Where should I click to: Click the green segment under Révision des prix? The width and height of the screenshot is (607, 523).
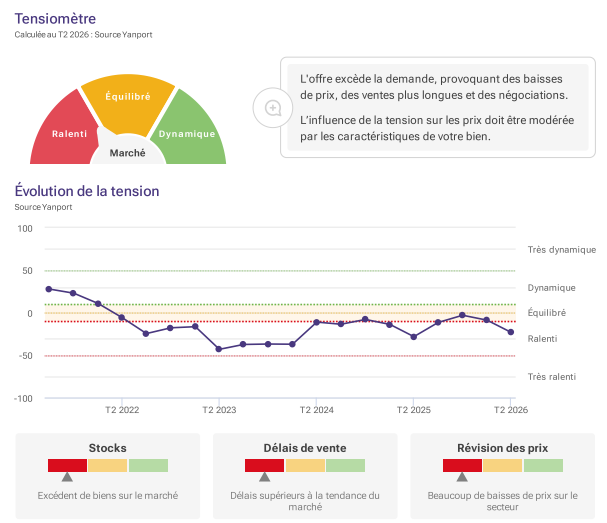543,465
